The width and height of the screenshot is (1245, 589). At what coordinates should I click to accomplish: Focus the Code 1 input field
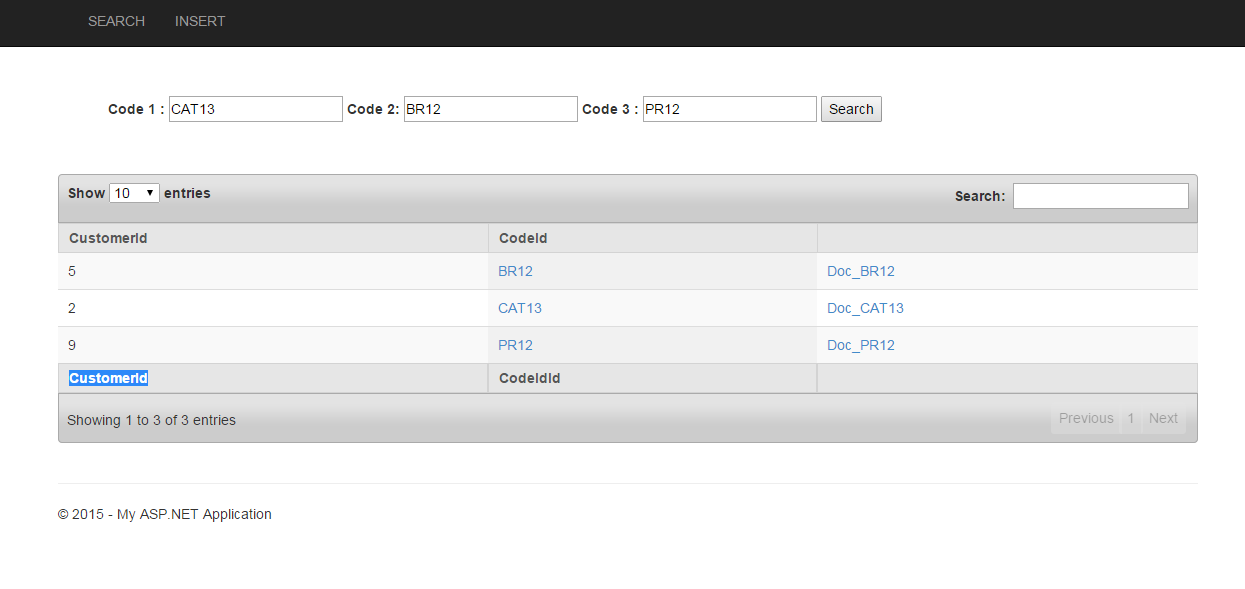coord(255,109)
